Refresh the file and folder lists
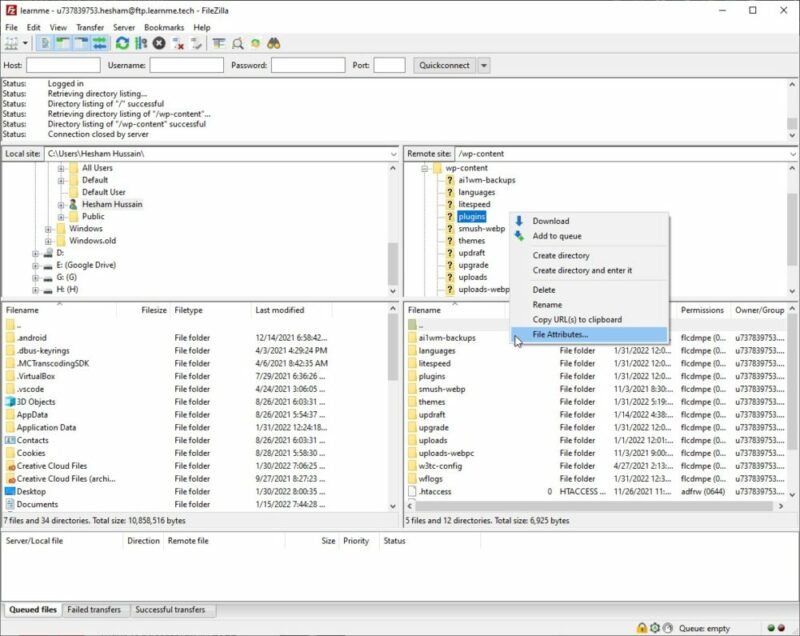800x636 pixels. (122, 43)
